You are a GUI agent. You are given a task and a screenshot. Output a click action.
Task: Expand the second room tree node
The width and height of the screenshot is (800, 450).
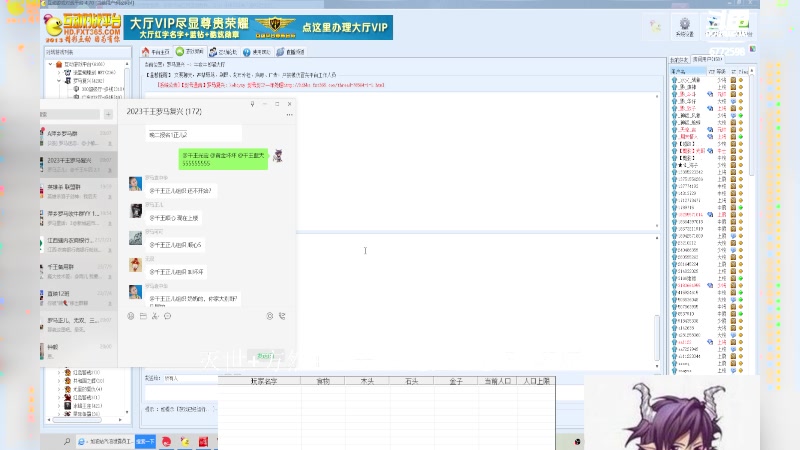coord(59,72)
